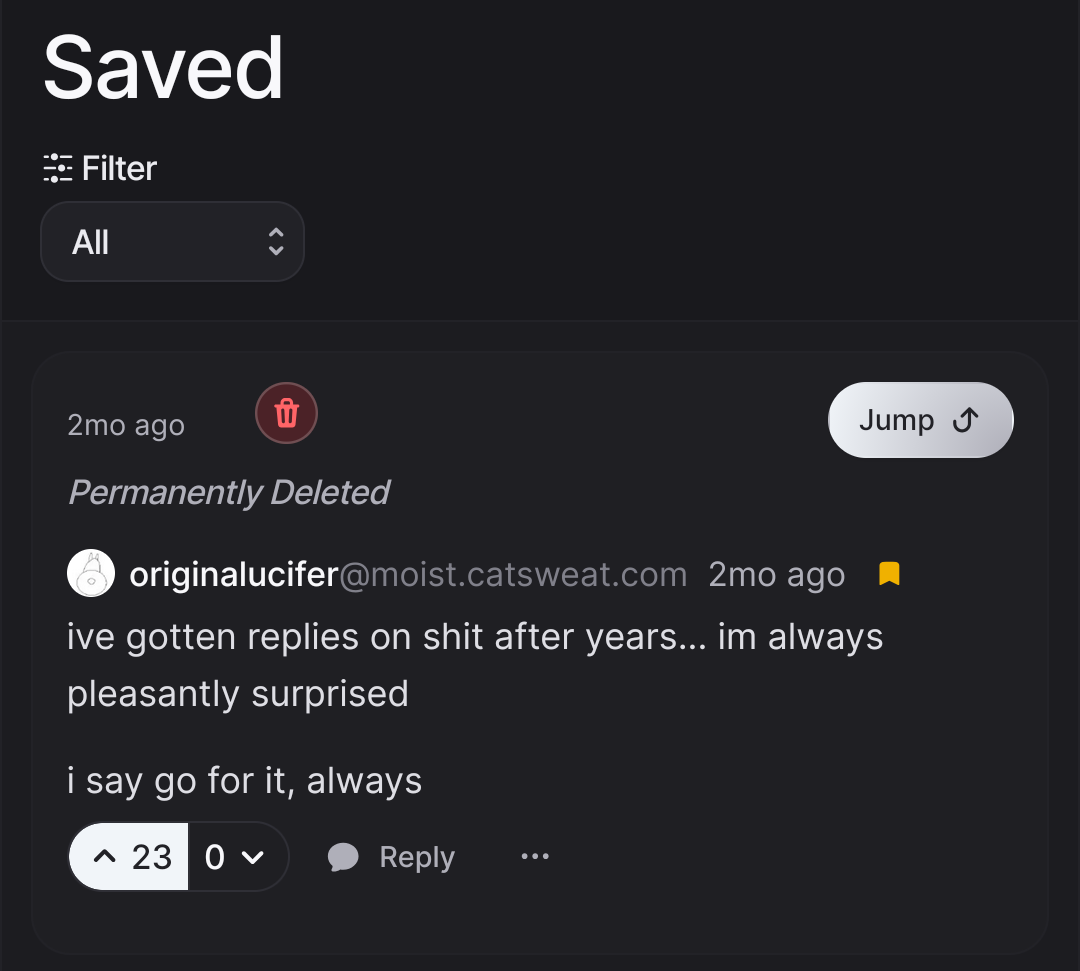Click the Filter sliders icon
1080x971 pixels.
click(58, 168)
